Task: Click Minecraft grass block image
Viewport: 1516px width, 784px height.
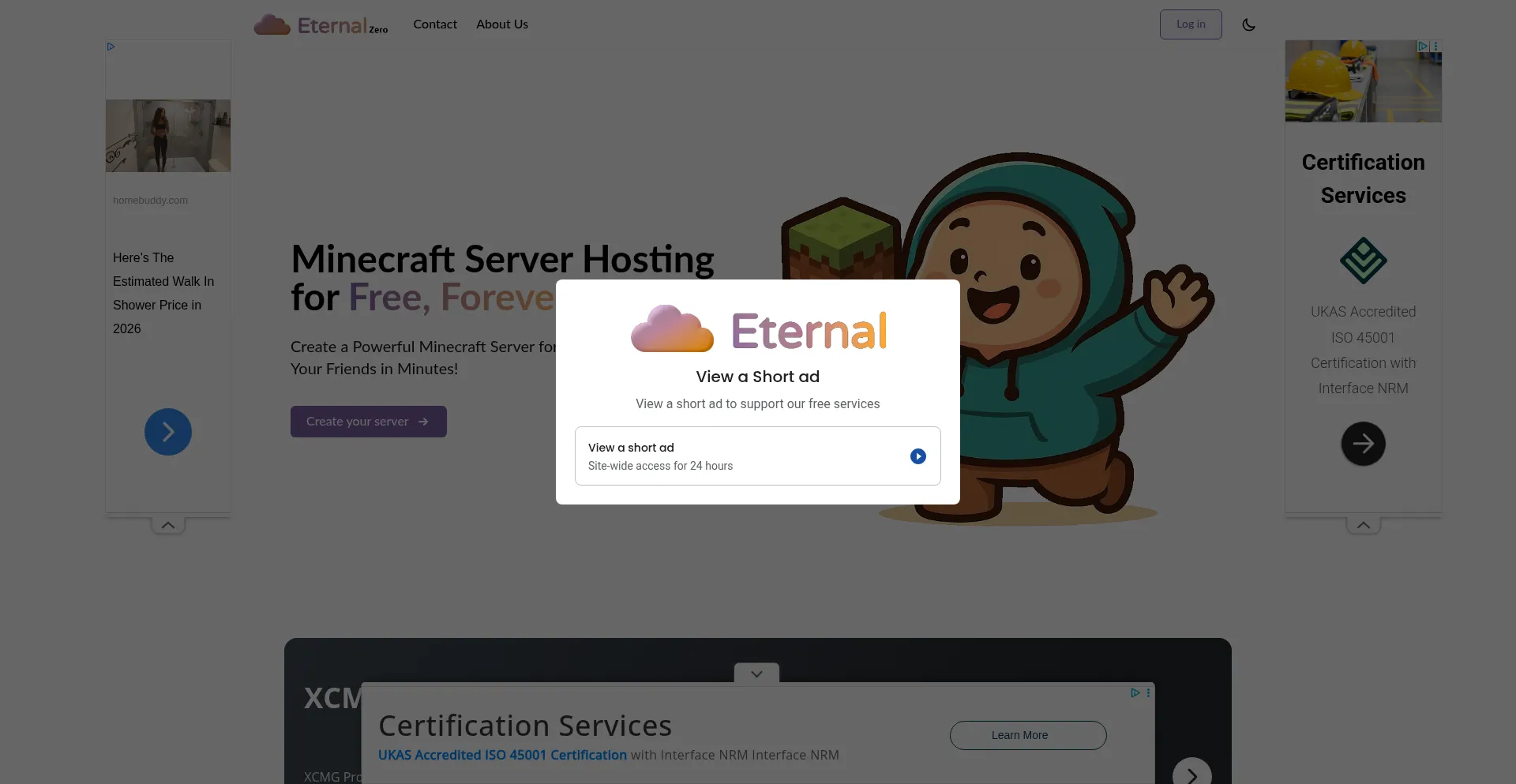Action: [x=842, y=238]
